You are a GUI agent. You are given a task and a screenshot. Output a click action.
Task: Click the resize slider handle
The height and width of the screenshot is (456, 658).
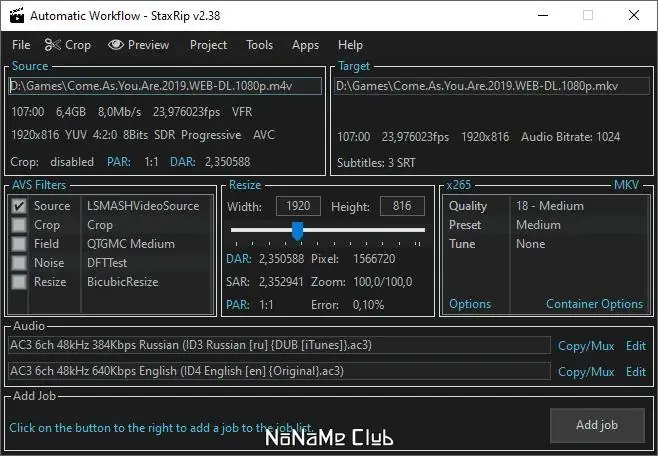click(x=298, y=231)
